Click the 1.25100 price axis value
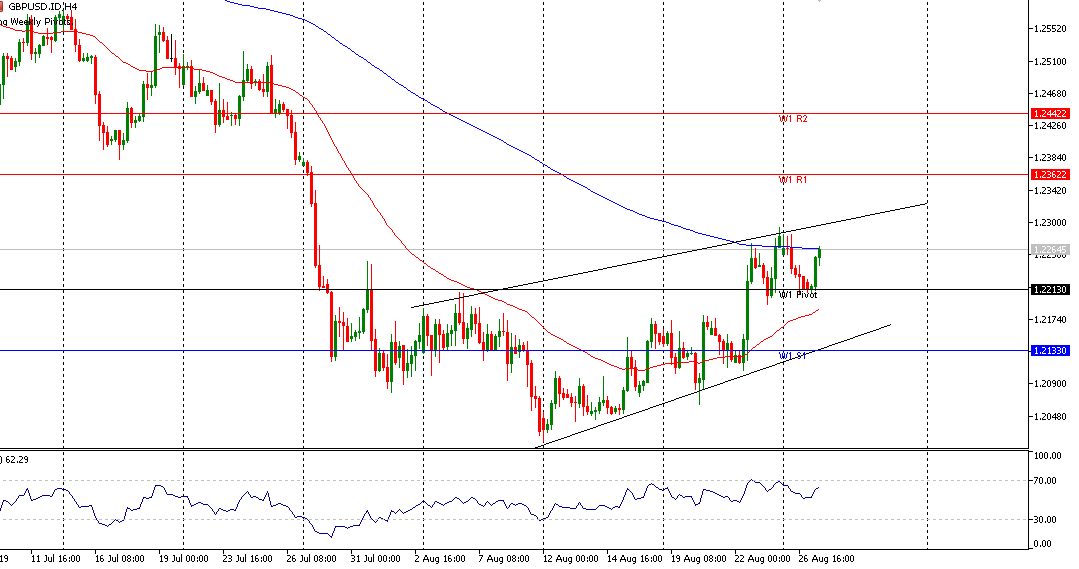 point(1050,62)
